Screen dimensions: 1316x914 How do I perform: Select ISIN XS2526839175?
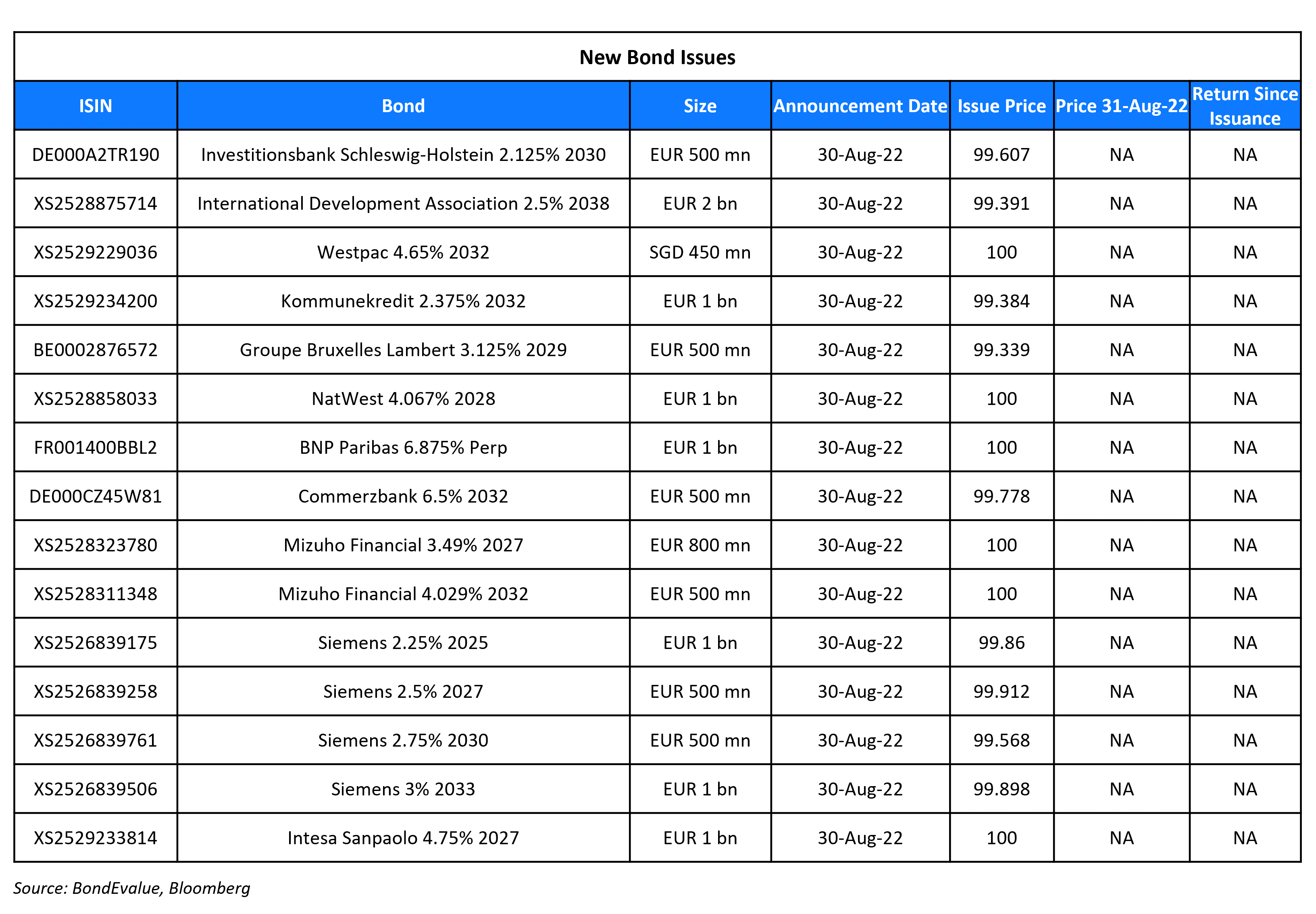click(96, 643)
